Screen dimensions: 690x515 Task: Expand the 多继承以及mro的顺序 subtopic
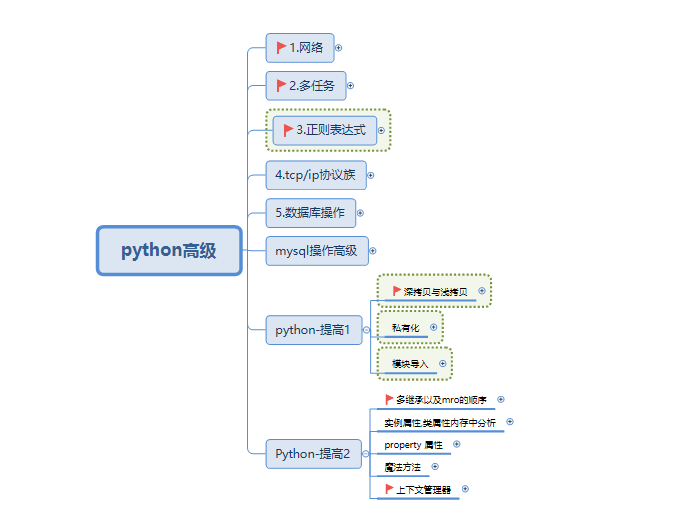[501, 399]
